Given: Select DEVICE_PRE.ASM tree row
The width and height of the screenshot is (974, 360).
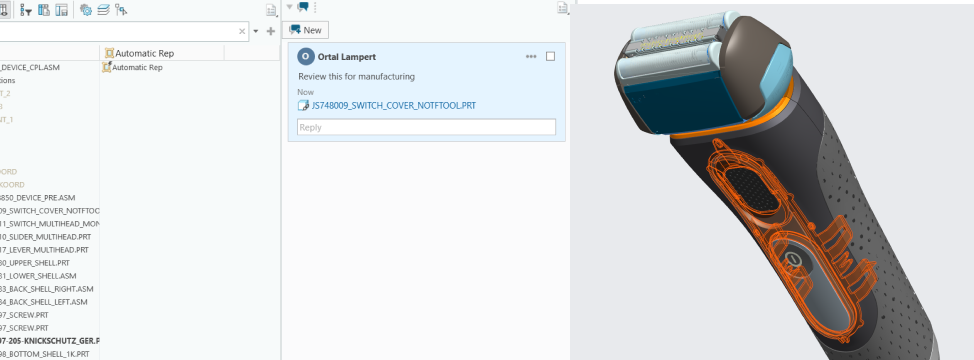Looking at the screenshot, I should [37, 197].
